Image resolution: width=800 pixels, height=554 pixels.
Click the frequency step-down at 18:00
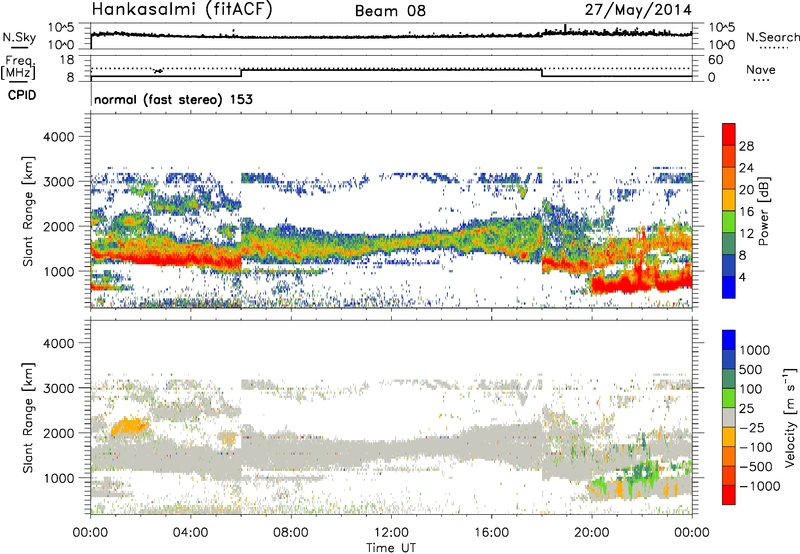tap(542, 73)
